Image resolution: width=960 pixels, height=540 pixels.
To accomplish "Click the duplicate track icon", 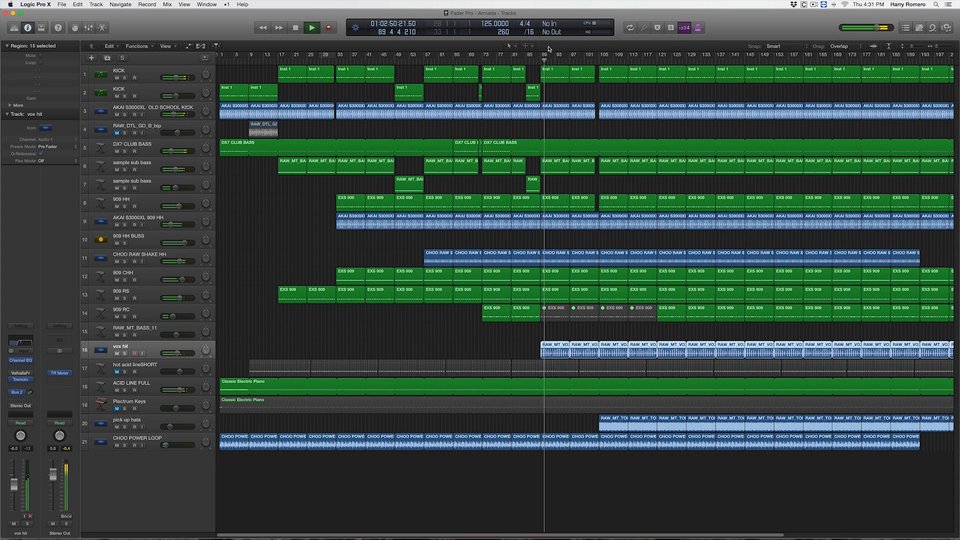I will [107, 58].
